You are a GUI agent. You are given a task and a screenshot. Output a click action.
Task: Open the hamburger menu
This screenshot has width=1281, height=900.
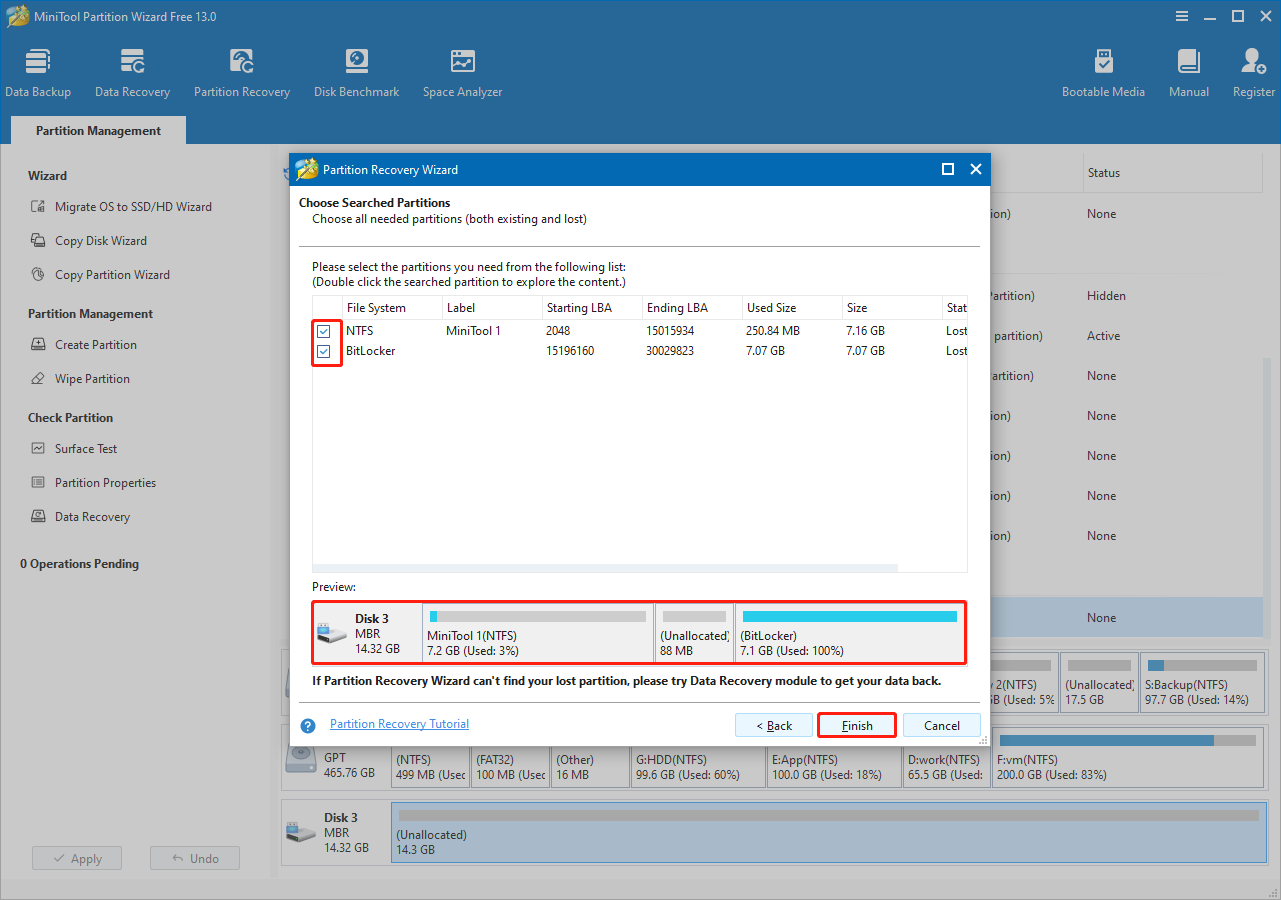point(1181,16)
